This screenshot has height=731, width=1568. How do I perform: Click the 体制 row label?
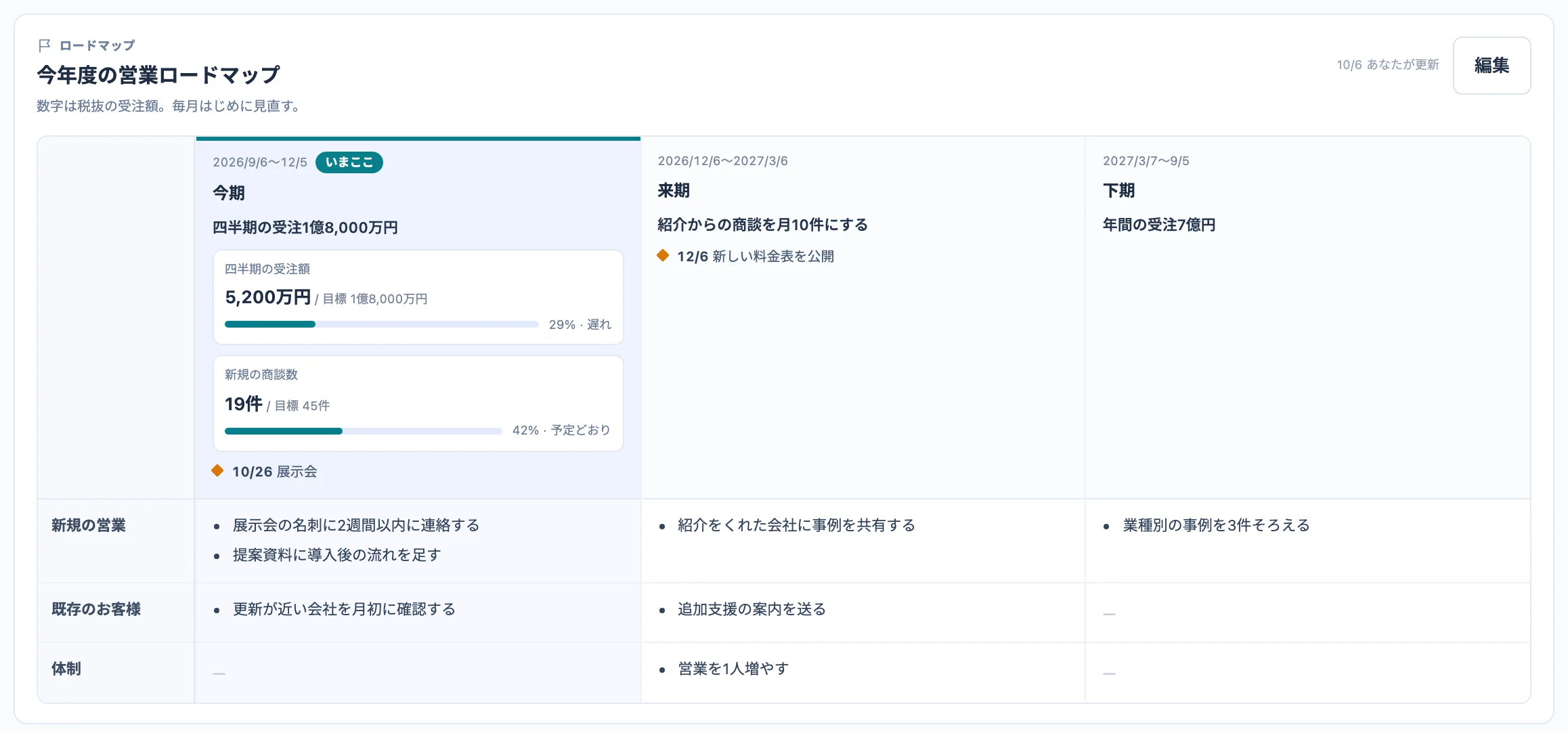(66, 669)
